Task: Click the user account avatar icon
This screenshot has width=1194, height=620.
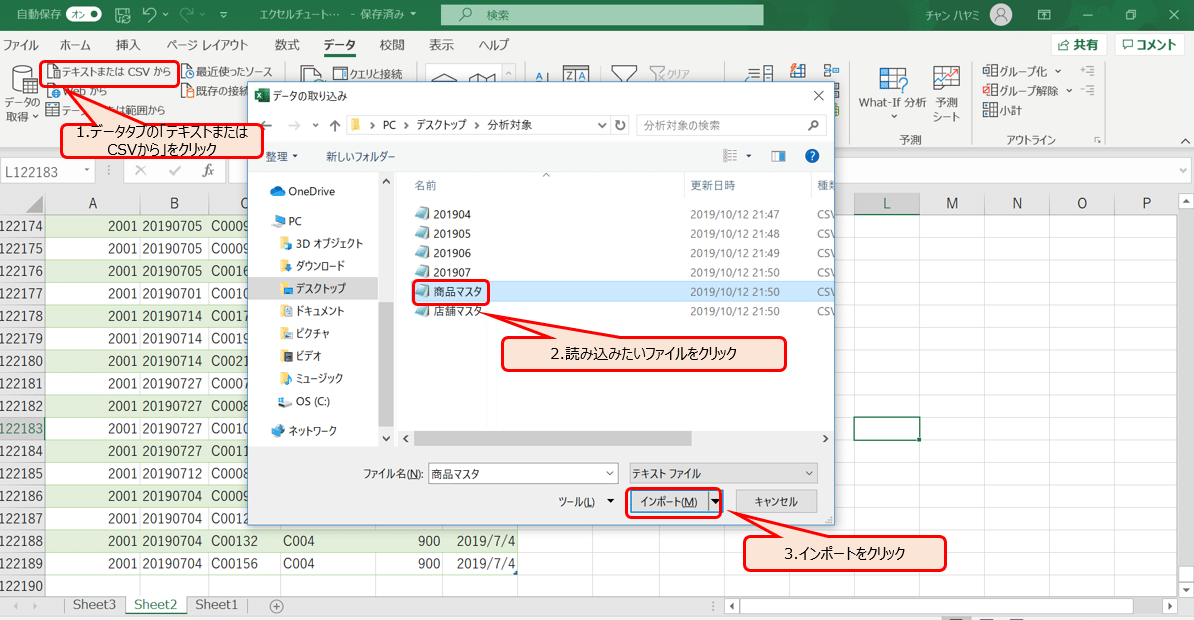Action: (x=1001, y=14)
